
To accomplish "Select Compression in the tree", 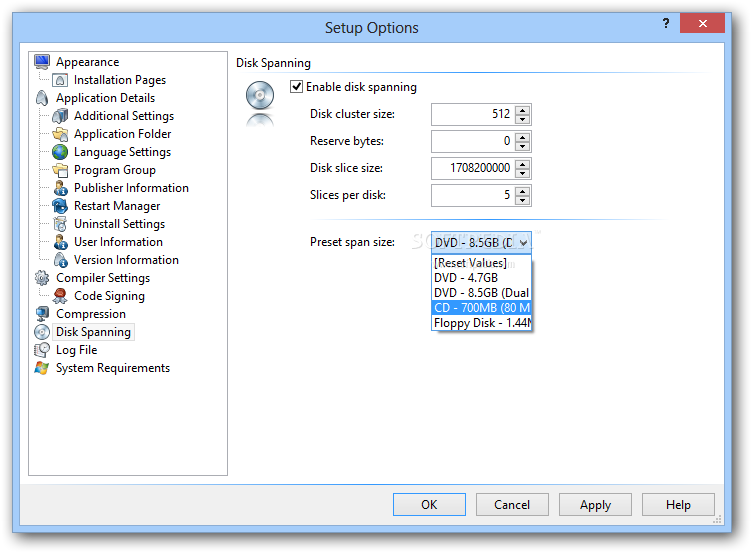I will click(x=91, y=314).
